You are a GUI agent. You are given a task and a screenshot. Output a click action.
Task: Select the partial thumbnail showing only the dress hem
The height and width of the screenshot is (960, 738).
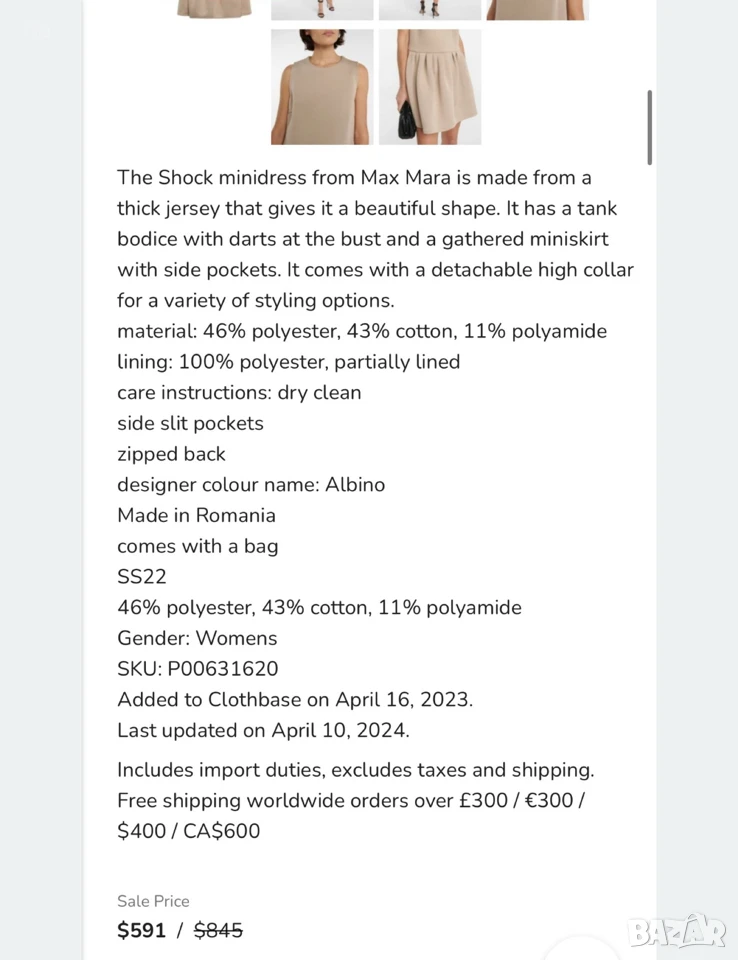(214, 9)
